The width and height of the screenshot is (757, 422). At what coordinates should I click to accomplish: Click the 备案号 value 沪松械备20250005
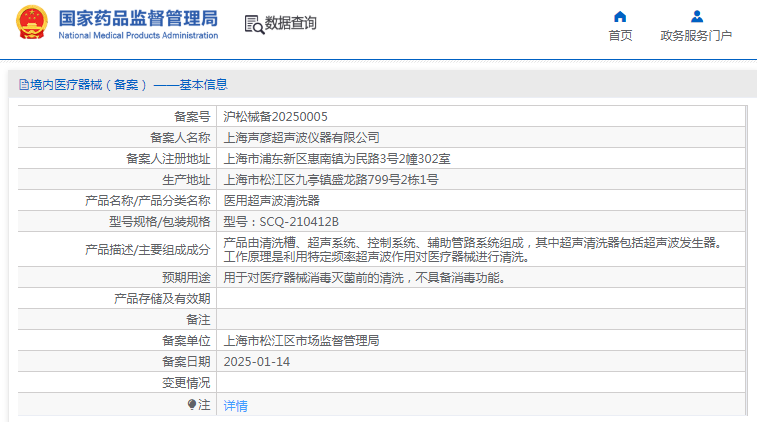(275, 116)
